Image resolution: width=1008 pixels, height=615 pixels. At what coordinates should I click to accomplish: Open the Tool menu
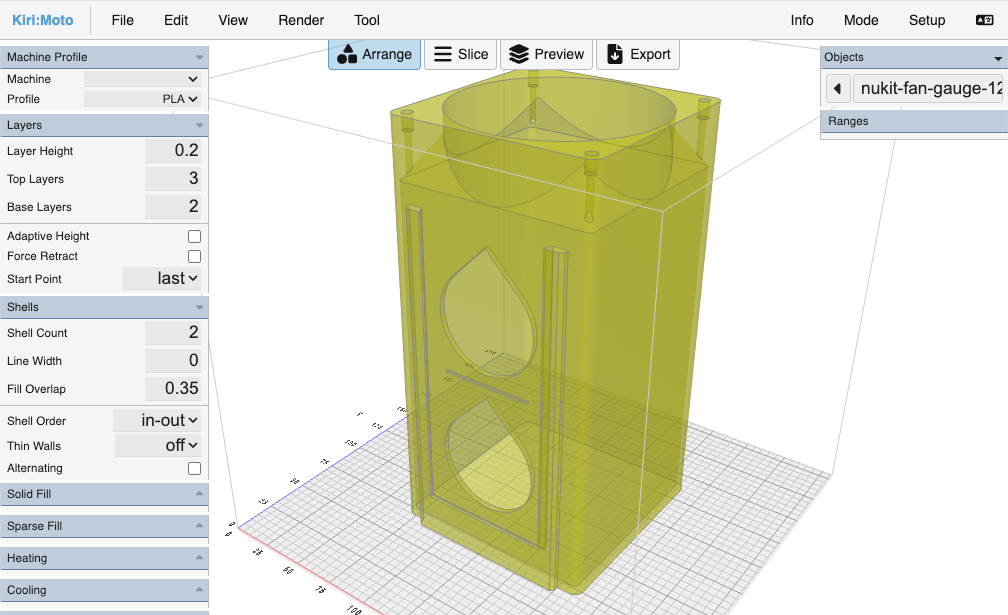pos(366,21)
